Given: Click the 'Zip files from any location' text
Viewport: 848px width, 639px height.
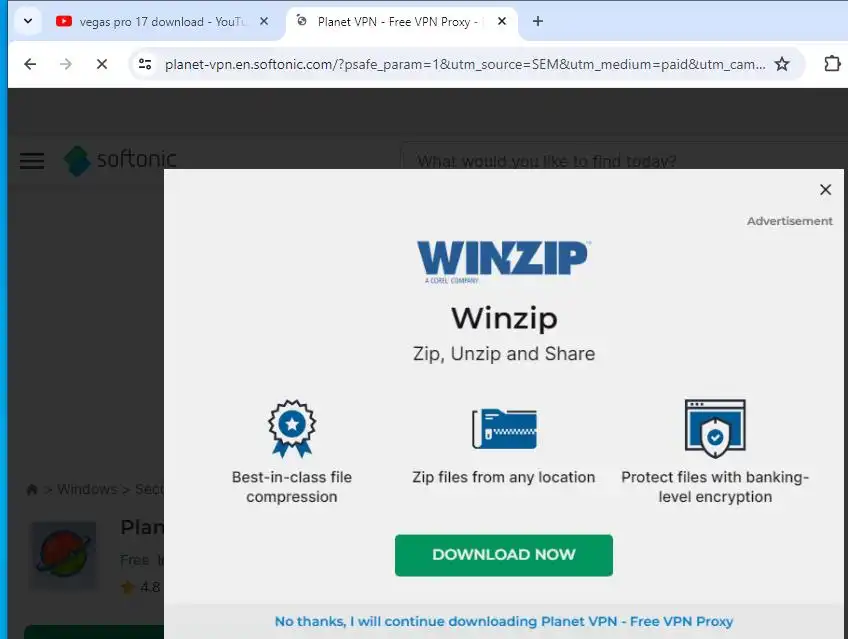Looking at the screenshot, I should coord(504,477).
